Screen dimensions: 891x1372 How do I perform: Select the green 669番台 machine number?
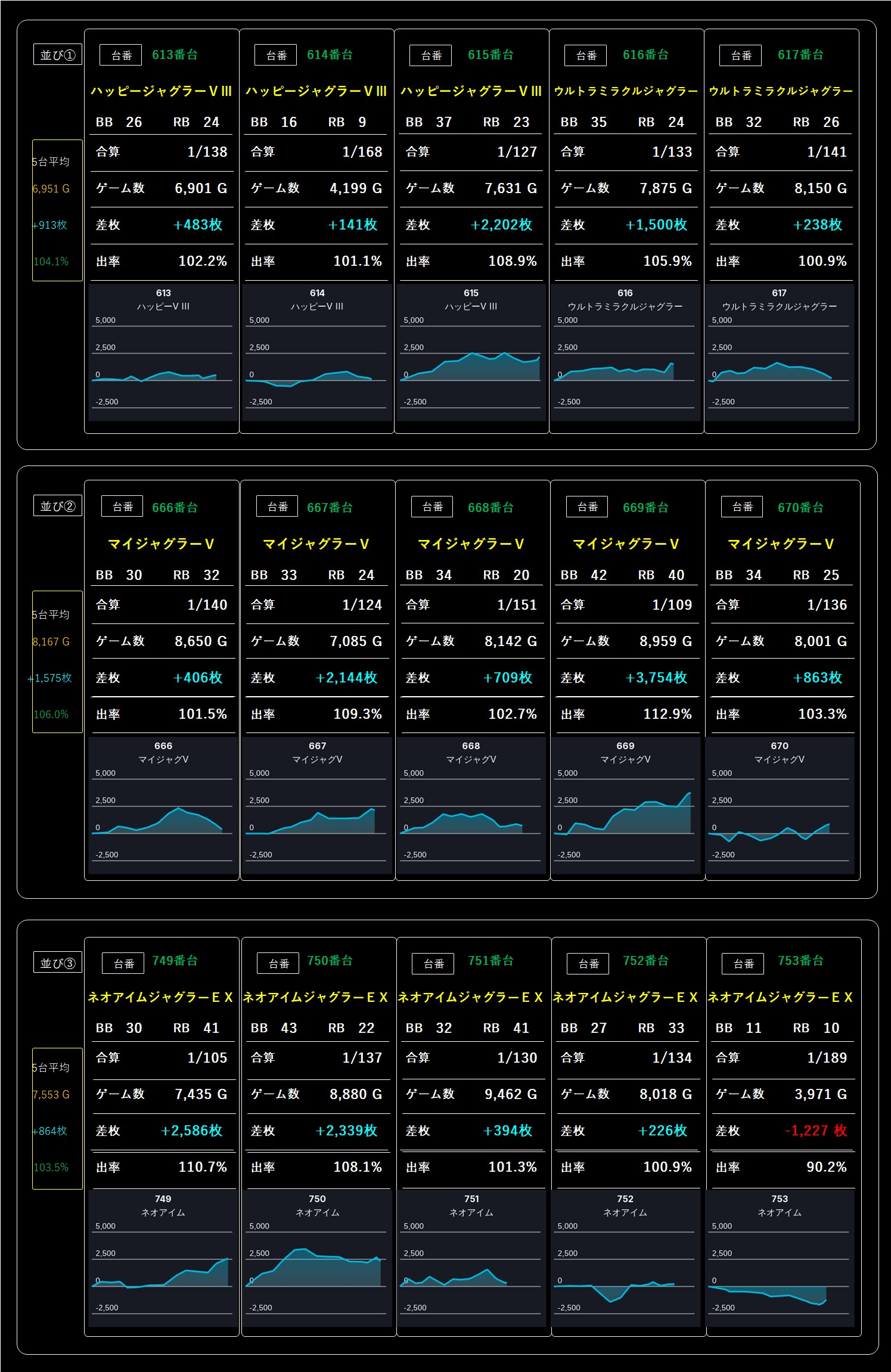[645, 508]
